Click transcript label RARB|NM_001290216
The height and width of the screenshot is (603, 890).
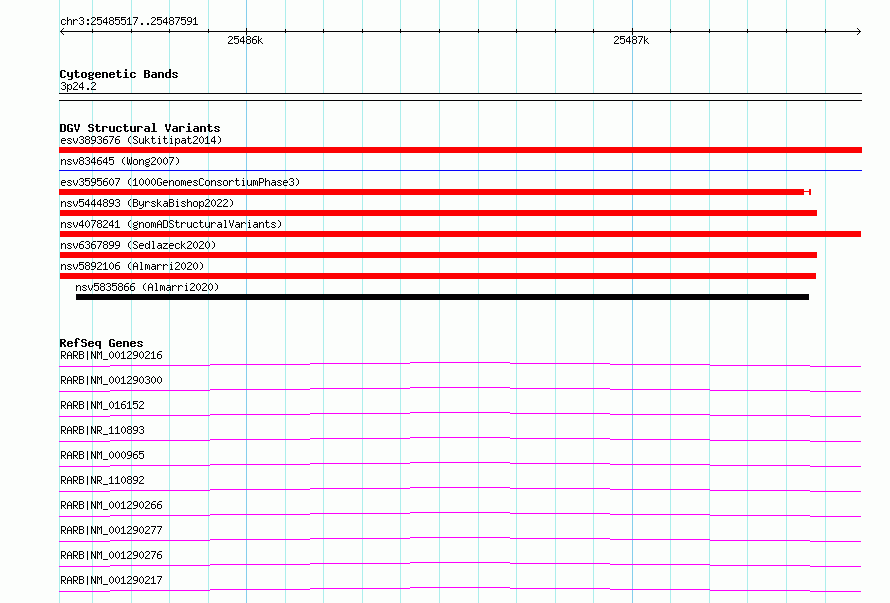click(x=111, y=355)
